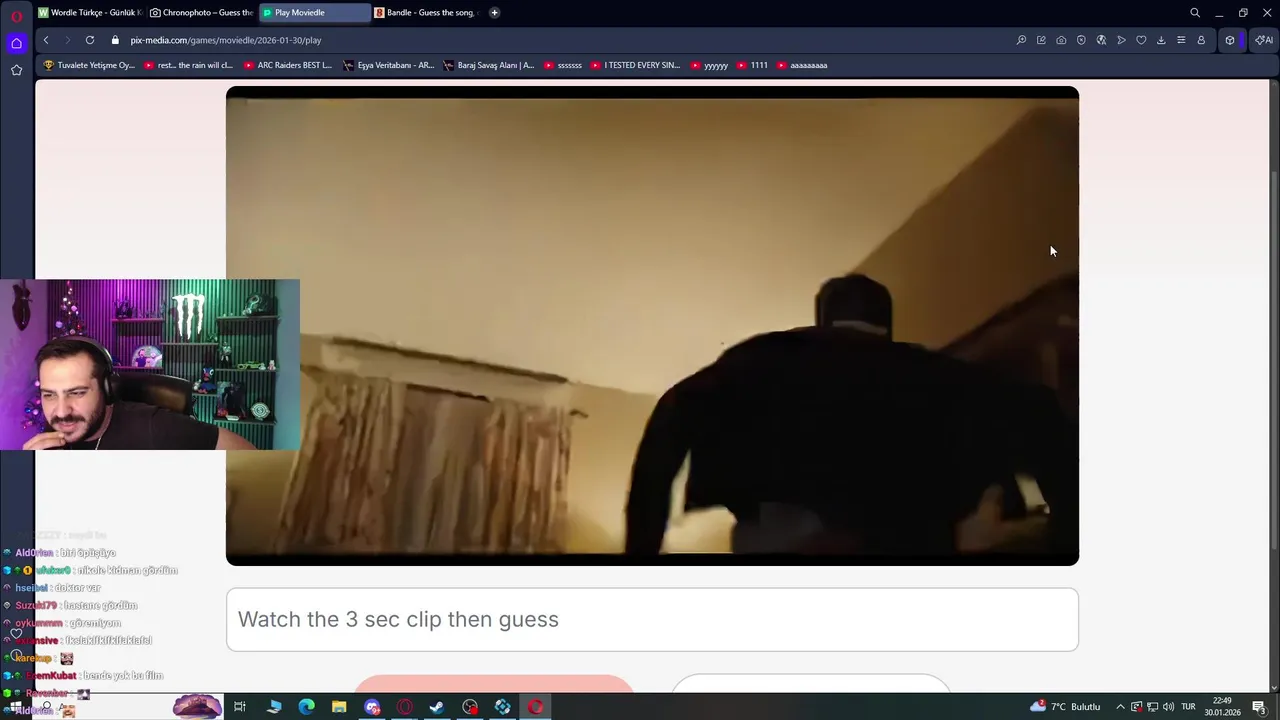Switch to the Chronophoto tab

pos(201,13)
